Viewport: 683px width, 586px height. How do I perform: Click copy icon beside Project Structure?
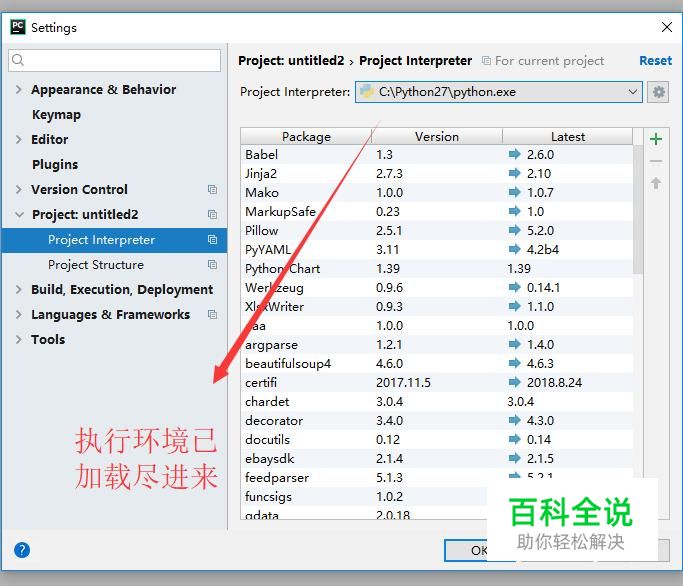click(x=212, y=264)
